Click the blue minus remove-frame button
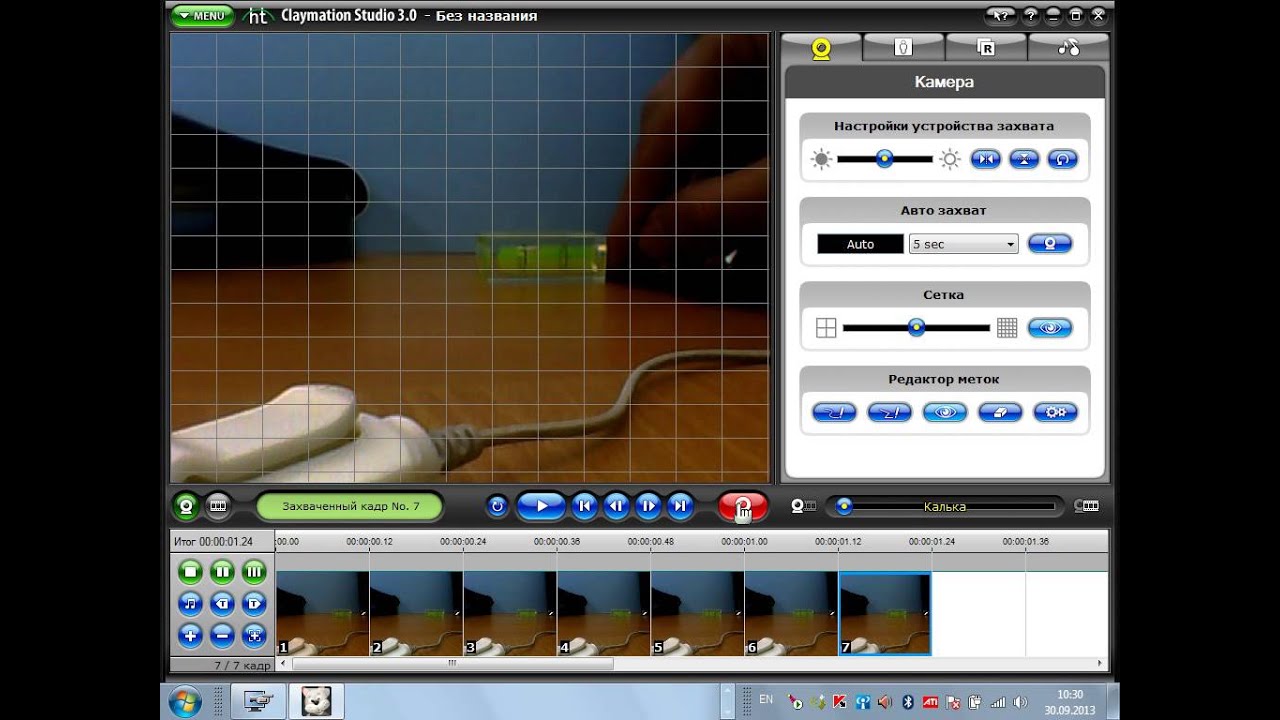Image resolution: width=1280 pixels, height=720 pixels. click(223, 634)
